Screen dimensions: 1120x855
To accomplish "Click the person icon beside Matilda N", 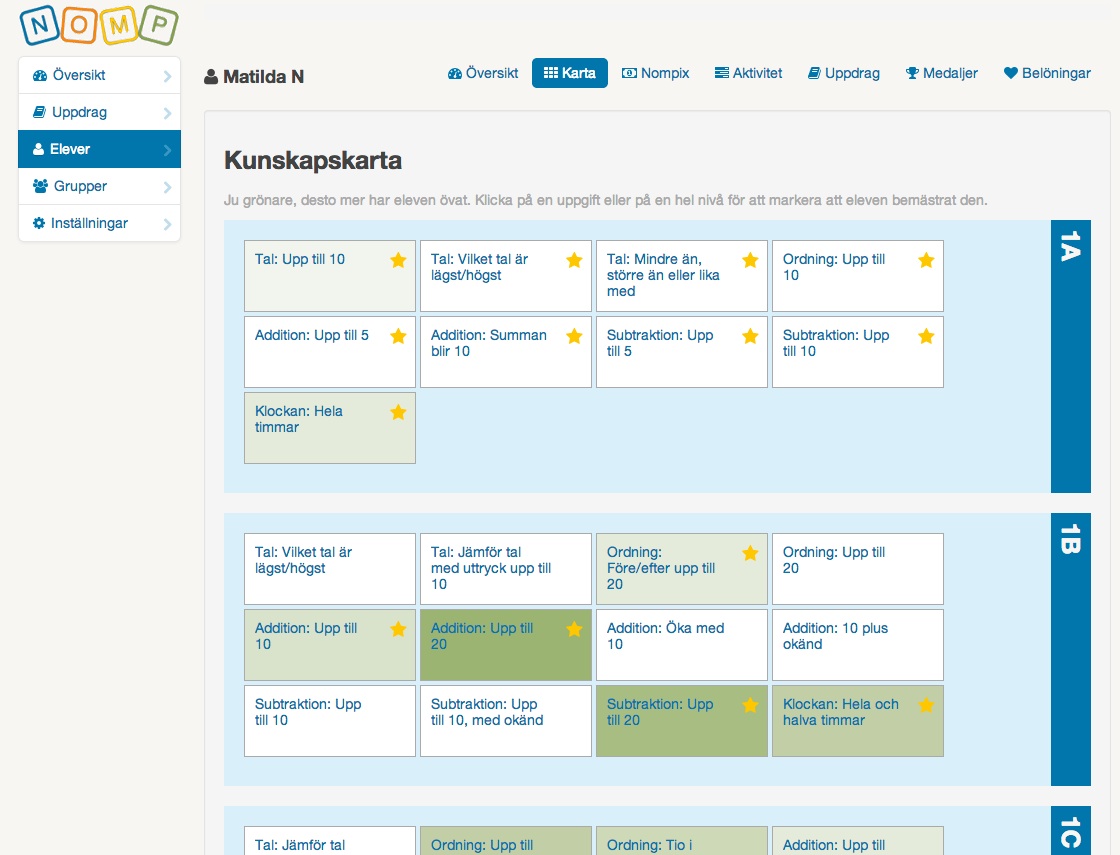I will [209, 76].
